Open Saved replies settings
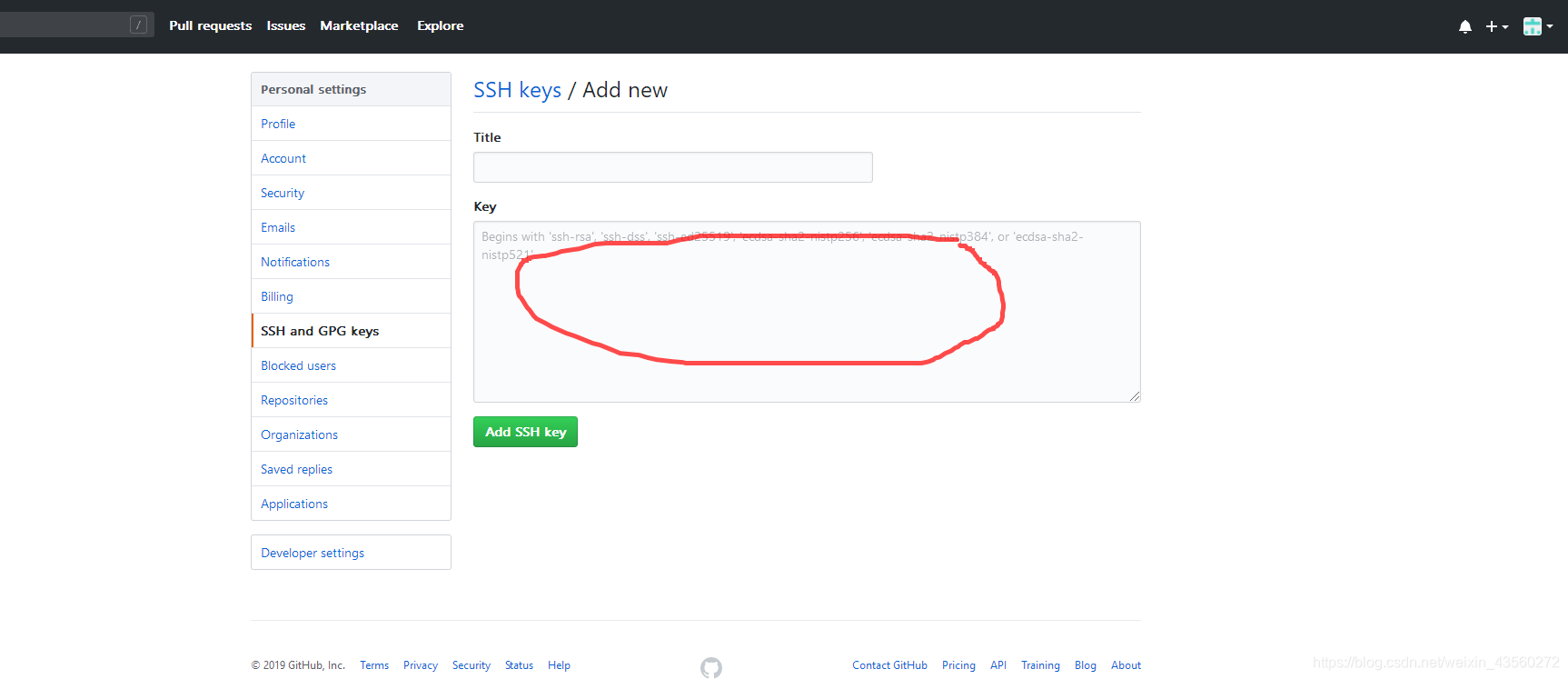Image resolution: width=1568 pixels, height=679 pixels. pos(351,469)
